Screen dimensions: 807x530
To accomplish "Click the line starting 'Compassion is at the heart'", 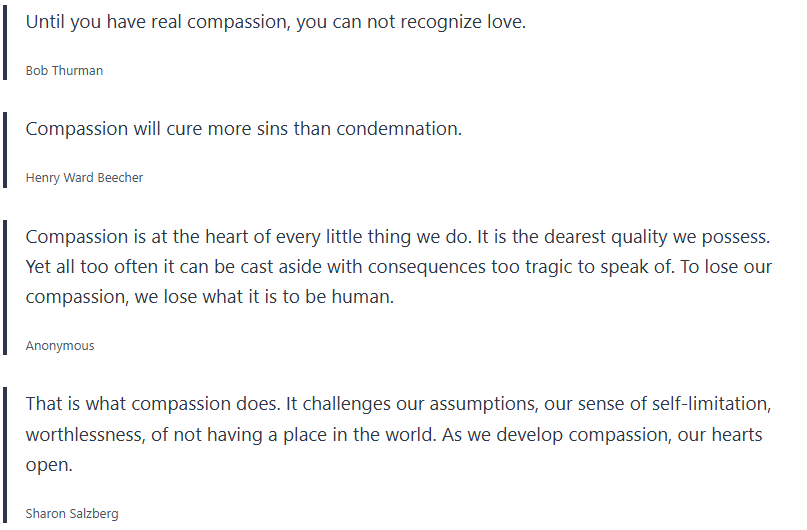I will (397, 237).
